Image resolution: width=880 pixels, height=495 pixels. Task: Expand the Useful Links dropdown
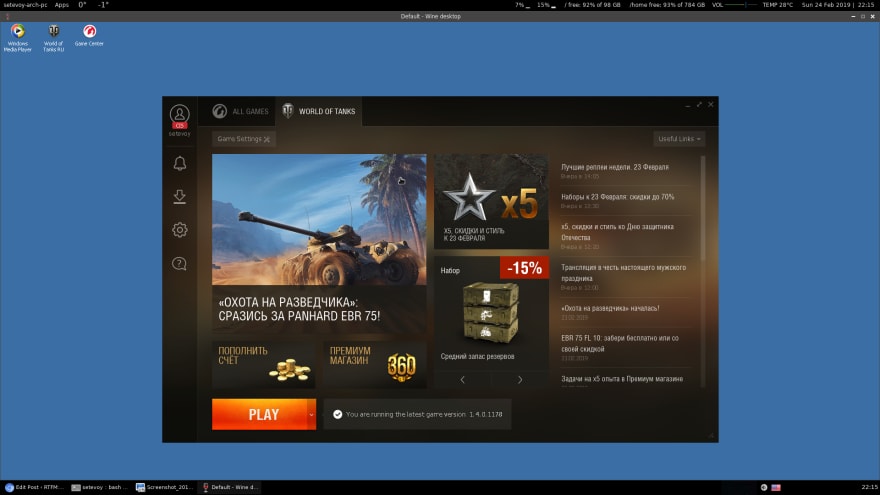[679, 139]
